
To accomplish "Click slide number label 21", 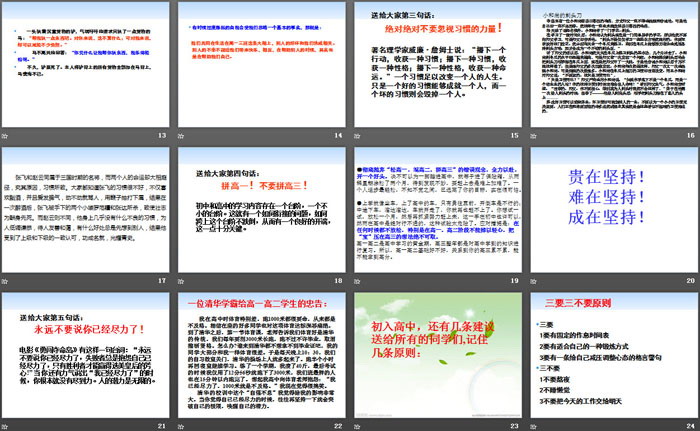I will [x=162, y=426].
